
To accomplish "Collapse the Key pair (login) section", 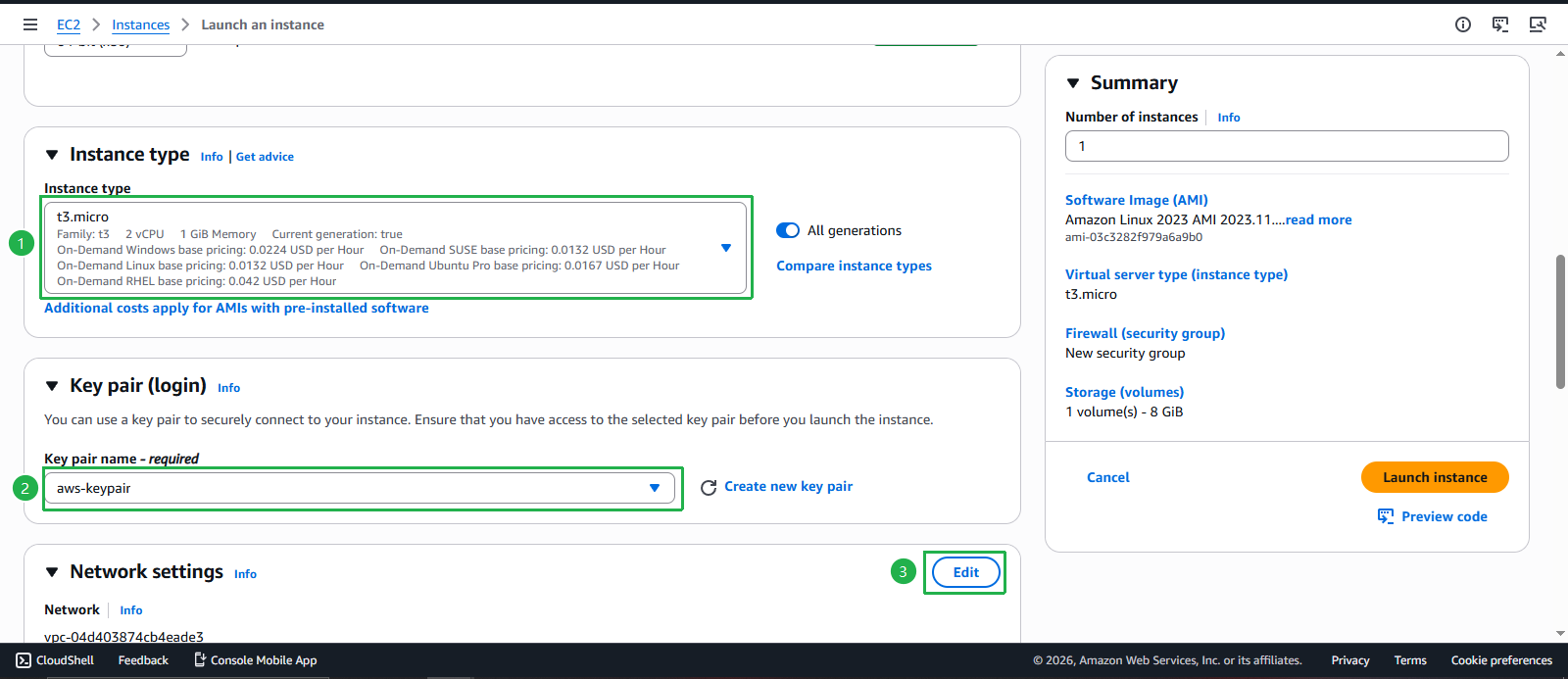I will click(x=52, y=386).
